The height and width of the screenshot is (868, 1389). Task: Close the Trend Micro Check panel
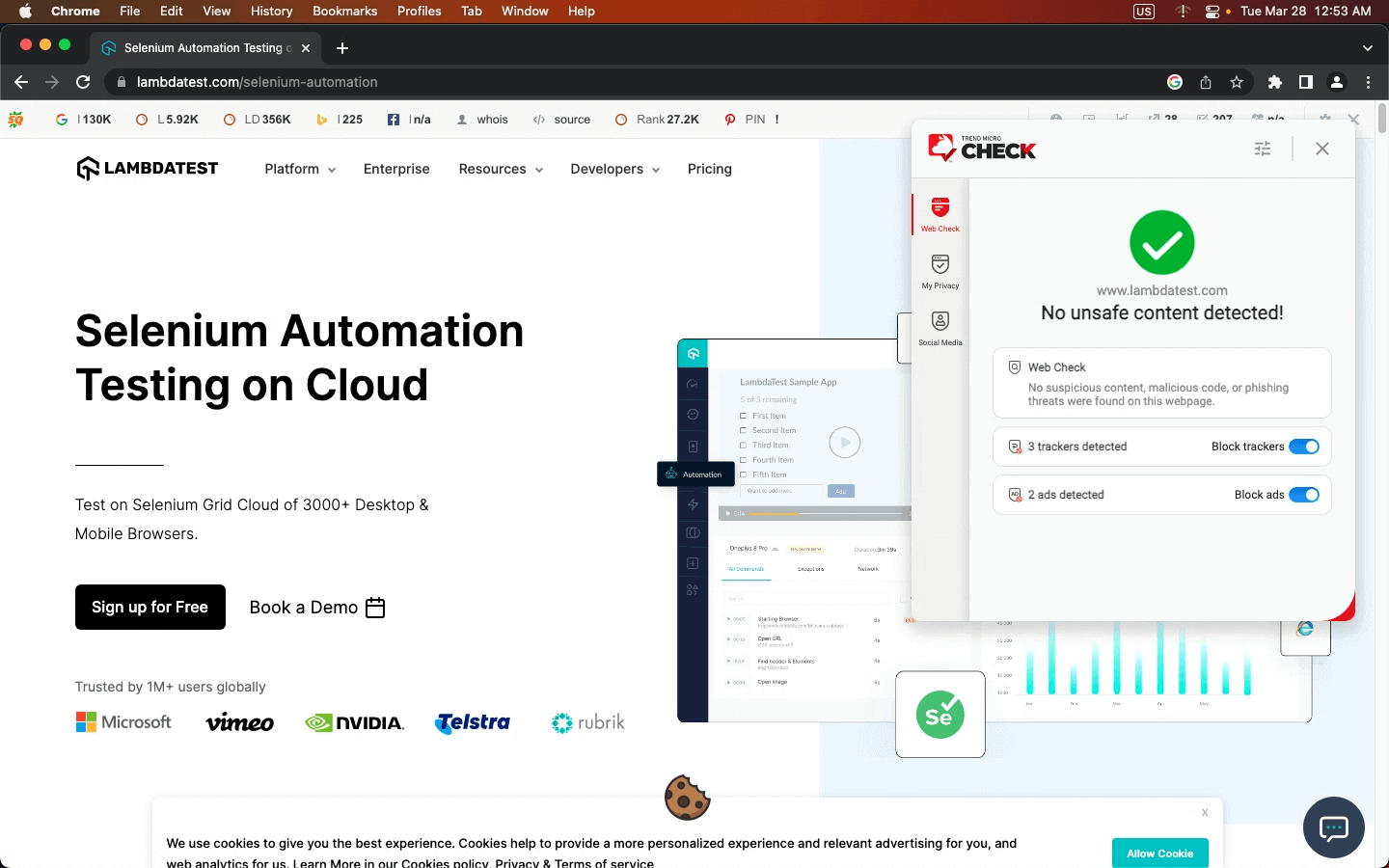pos(1321,149)
